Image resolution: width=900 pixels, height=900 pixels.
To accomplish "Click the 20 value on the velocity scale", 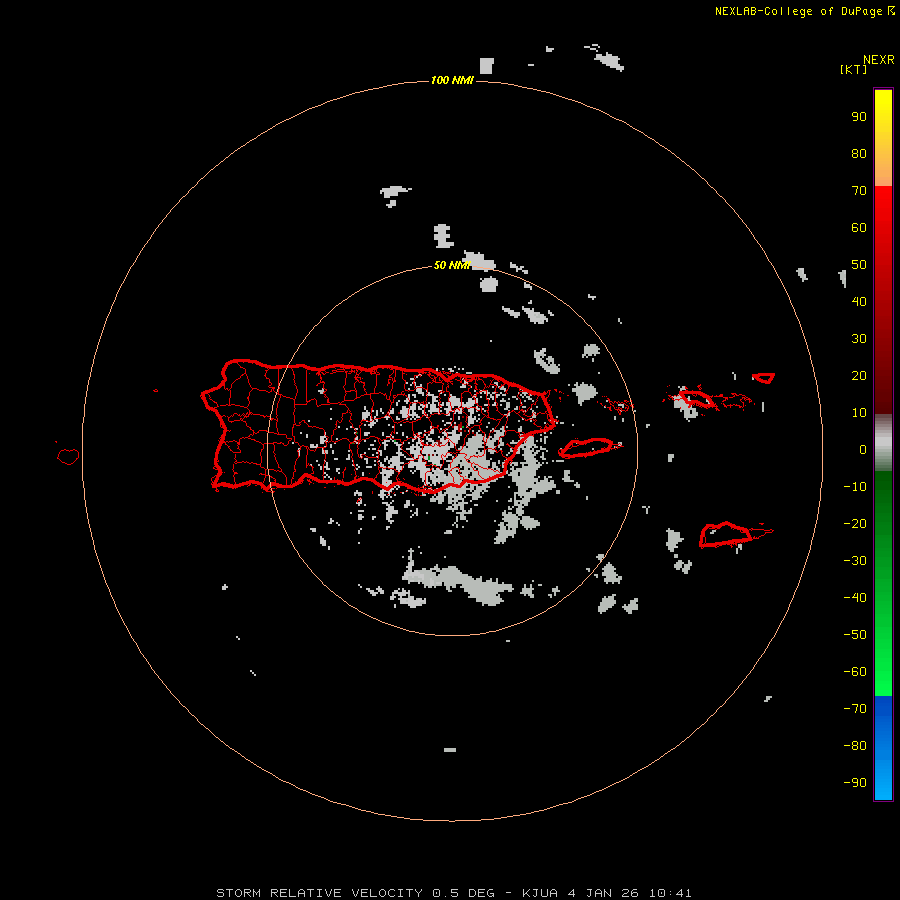I will [859, 375].
